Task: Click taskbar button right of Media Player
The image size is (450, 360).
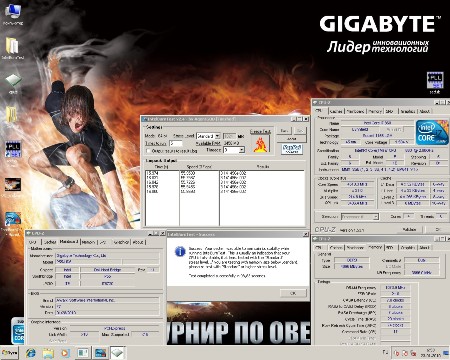Action: [x=82, y=353]
